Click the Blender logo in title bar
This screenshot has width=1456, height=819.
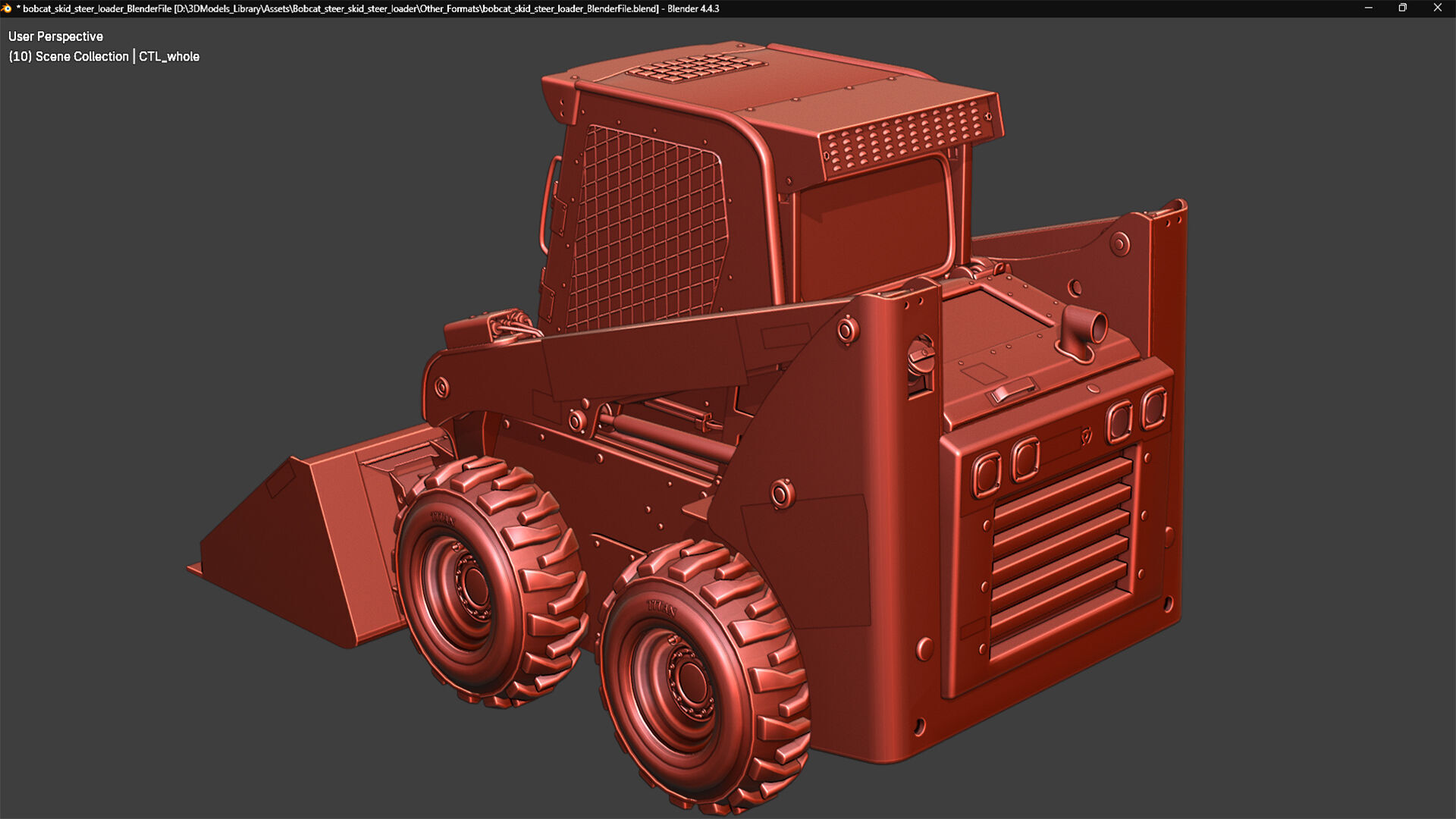7,8
